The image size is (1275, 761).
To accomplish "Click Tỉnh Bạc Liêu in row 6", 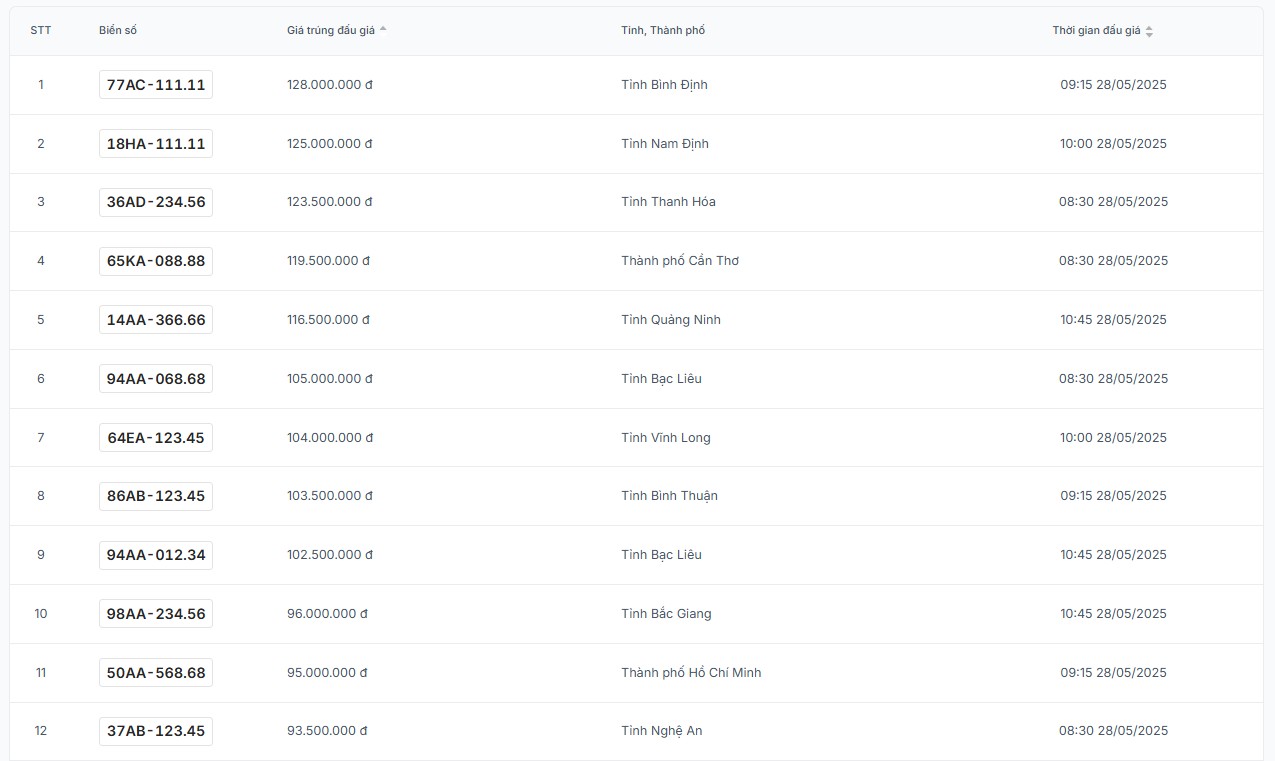I will pos(661,379).
